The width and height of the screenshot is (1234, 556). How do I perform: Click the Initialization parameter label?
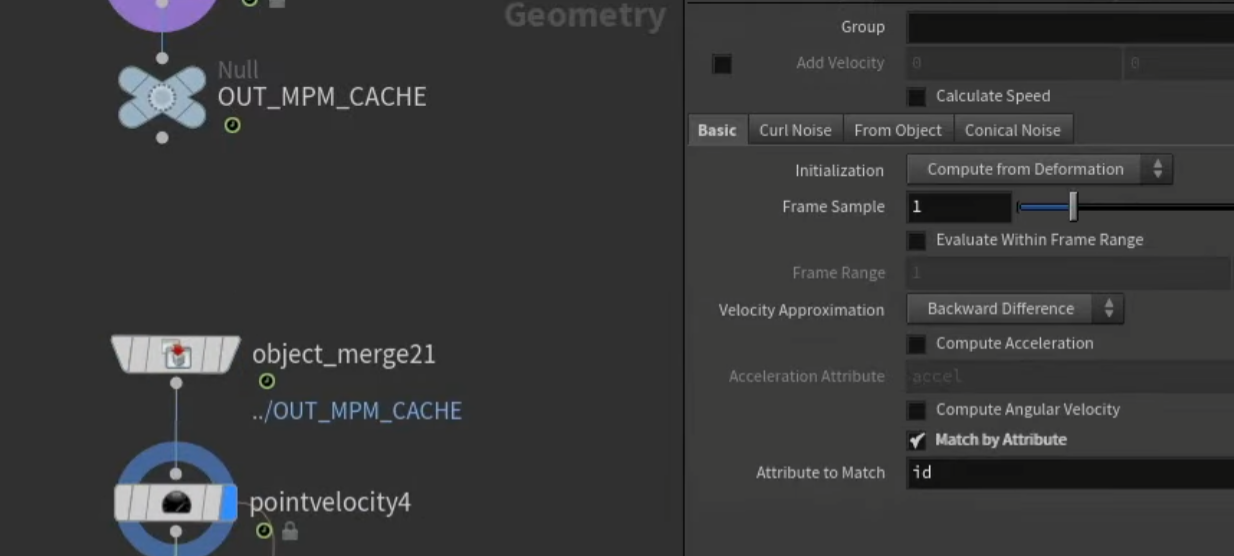point(839,170)
